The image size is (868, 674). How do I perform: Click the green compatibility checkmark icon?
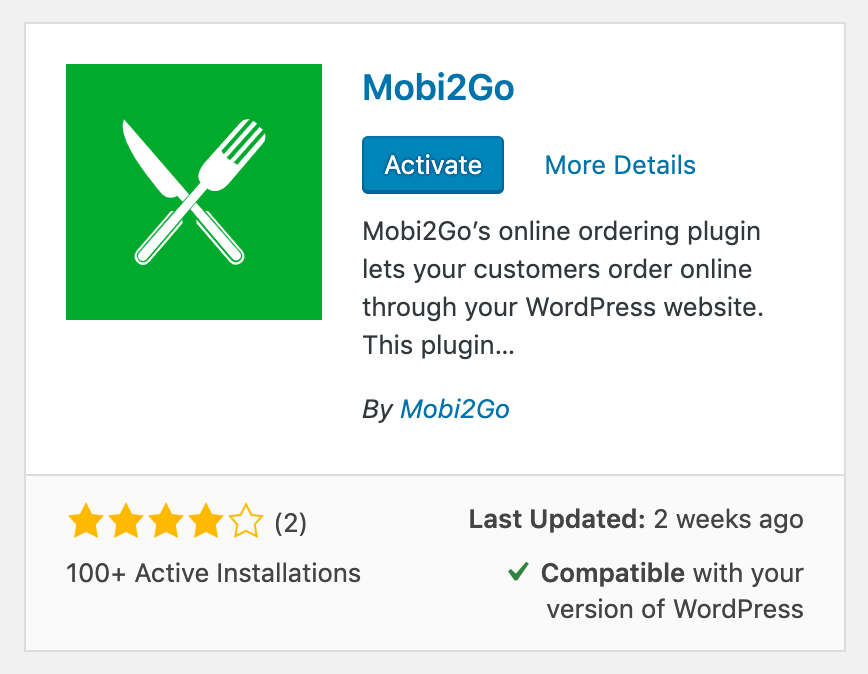pos(517,572)
